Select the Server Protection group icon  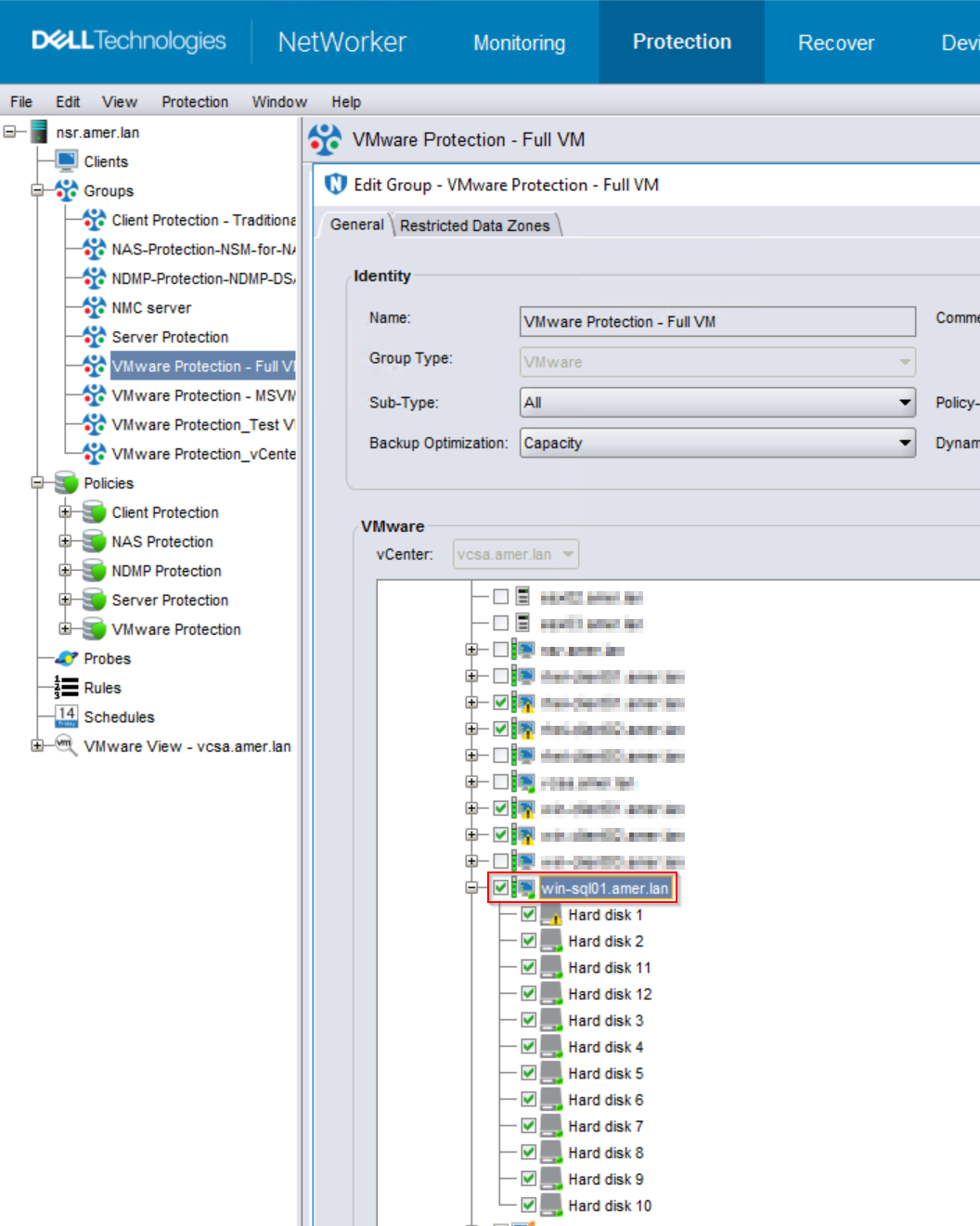93,336
